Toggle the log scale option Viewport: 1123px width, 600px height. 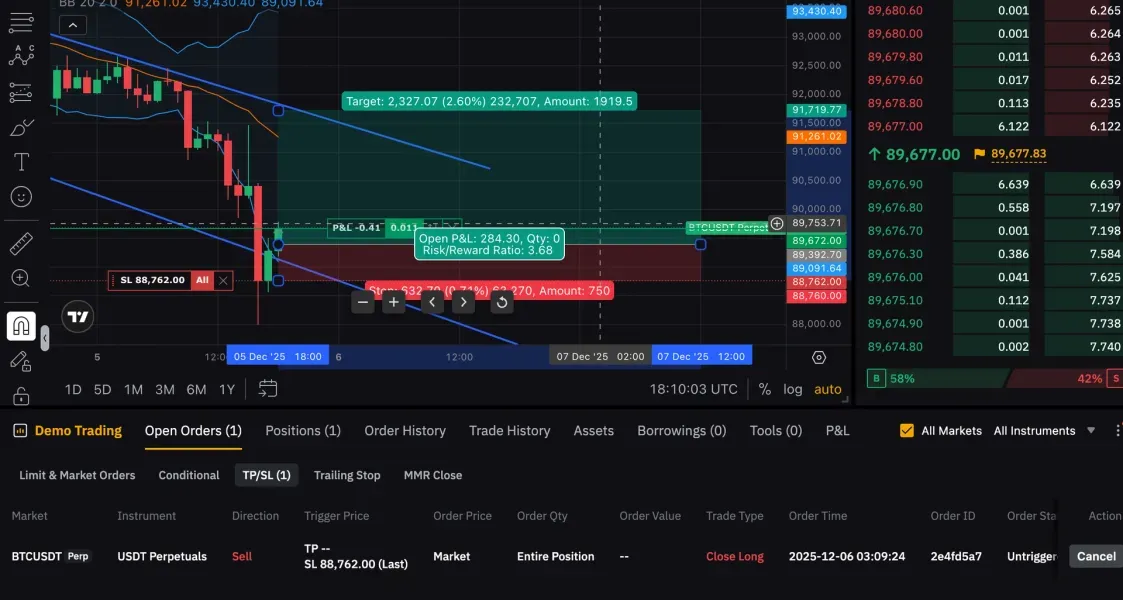click(792, 389)
